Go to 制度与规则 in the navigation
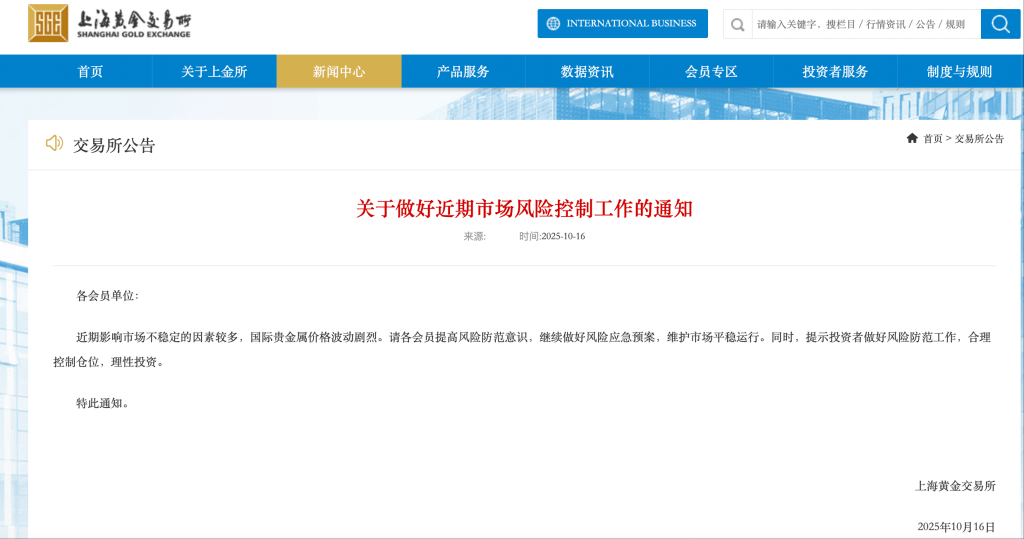Image resolution: width=1024 pixels, height=539 pixels. 959,71
